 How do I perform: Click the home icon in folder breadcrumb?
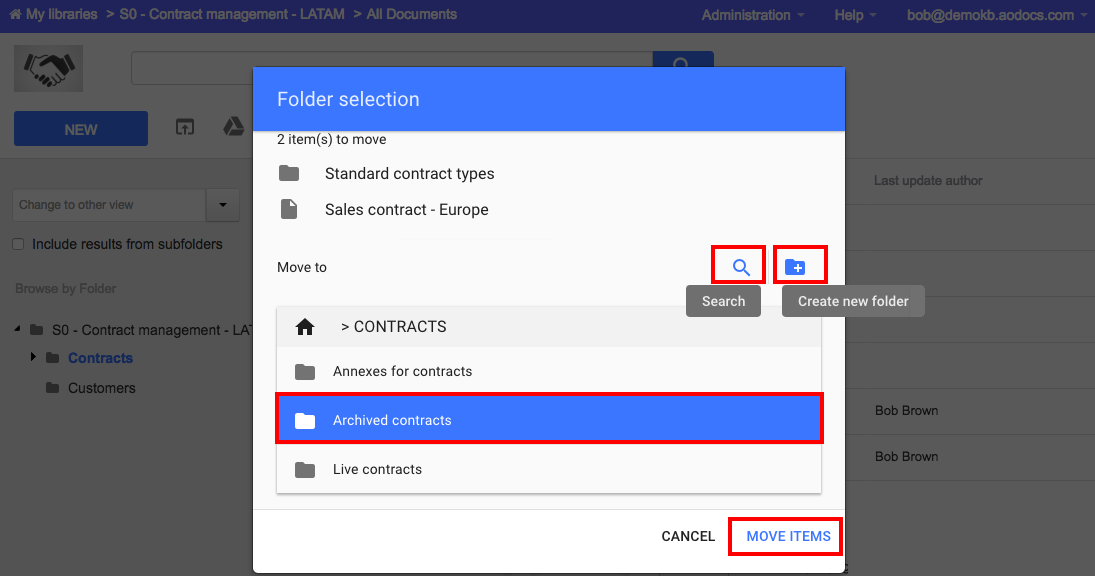304,327
